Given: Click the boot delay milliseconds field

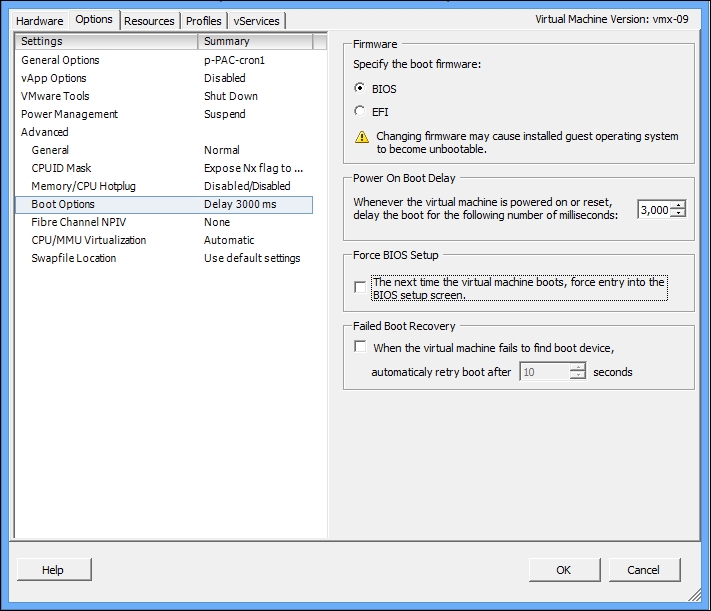Looking at the screenshot, I should (x=654, y=210).
